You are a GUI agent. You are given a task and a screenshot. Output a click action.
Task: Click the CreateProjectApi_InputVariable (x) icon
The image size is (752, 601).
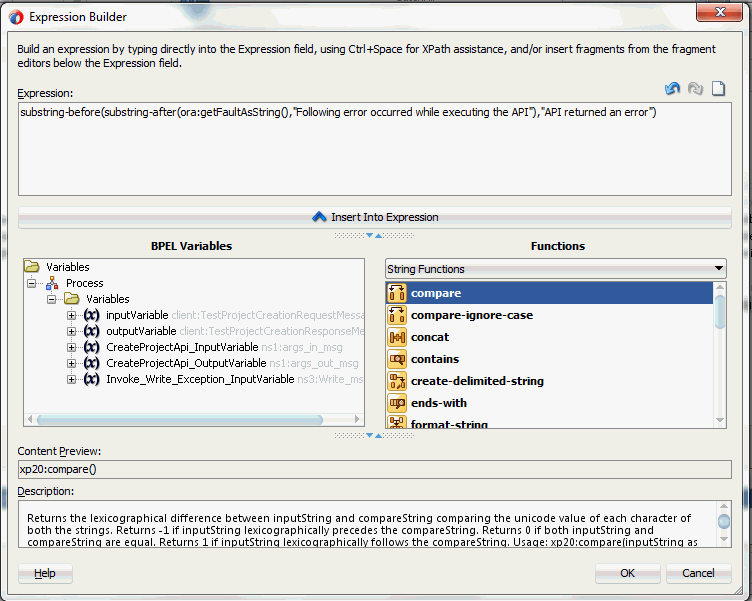91,347
